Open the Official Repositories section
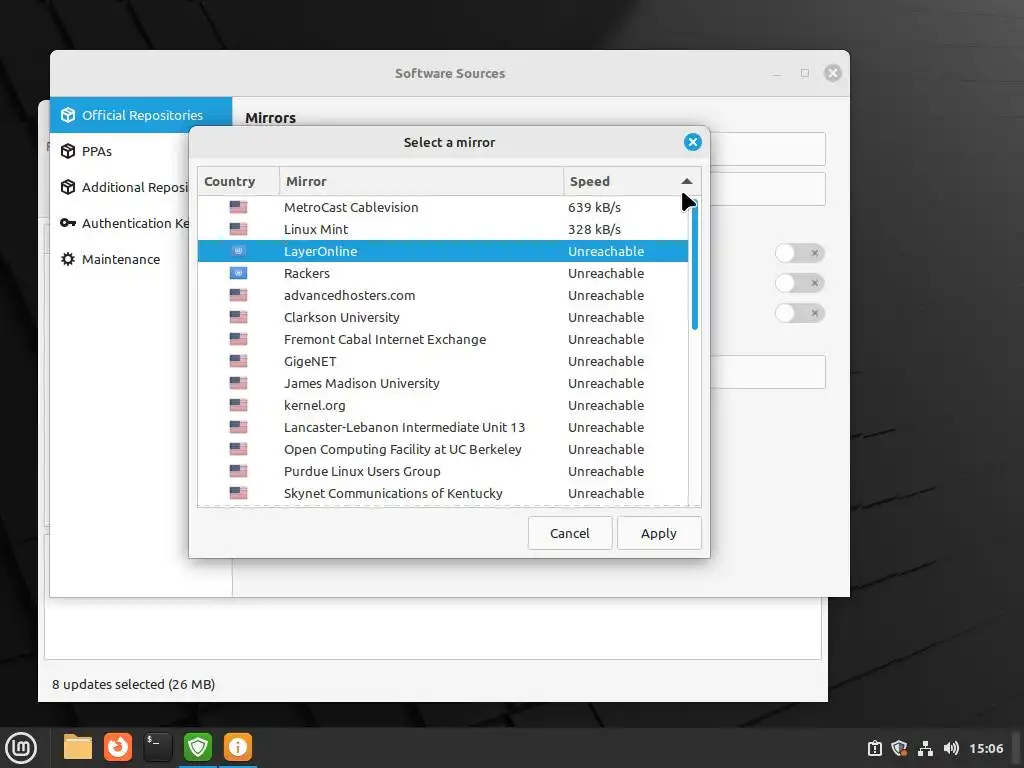The height and width of the screenshot is (768, 1024). click(x=141, y=115)
